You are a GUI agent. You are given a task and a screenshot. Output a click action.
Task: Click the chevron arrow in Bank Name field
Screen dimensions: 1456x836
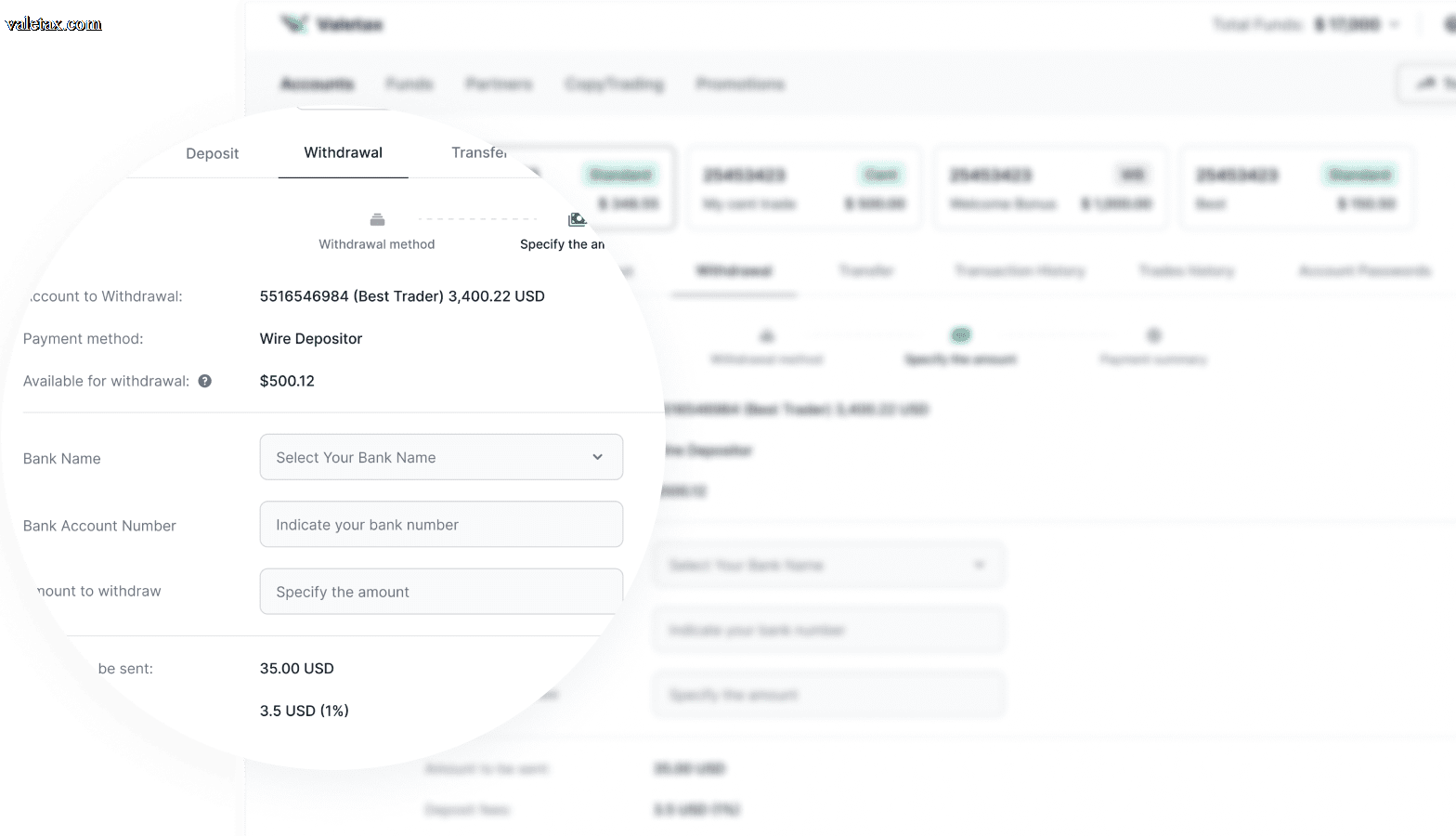(597, 457)
